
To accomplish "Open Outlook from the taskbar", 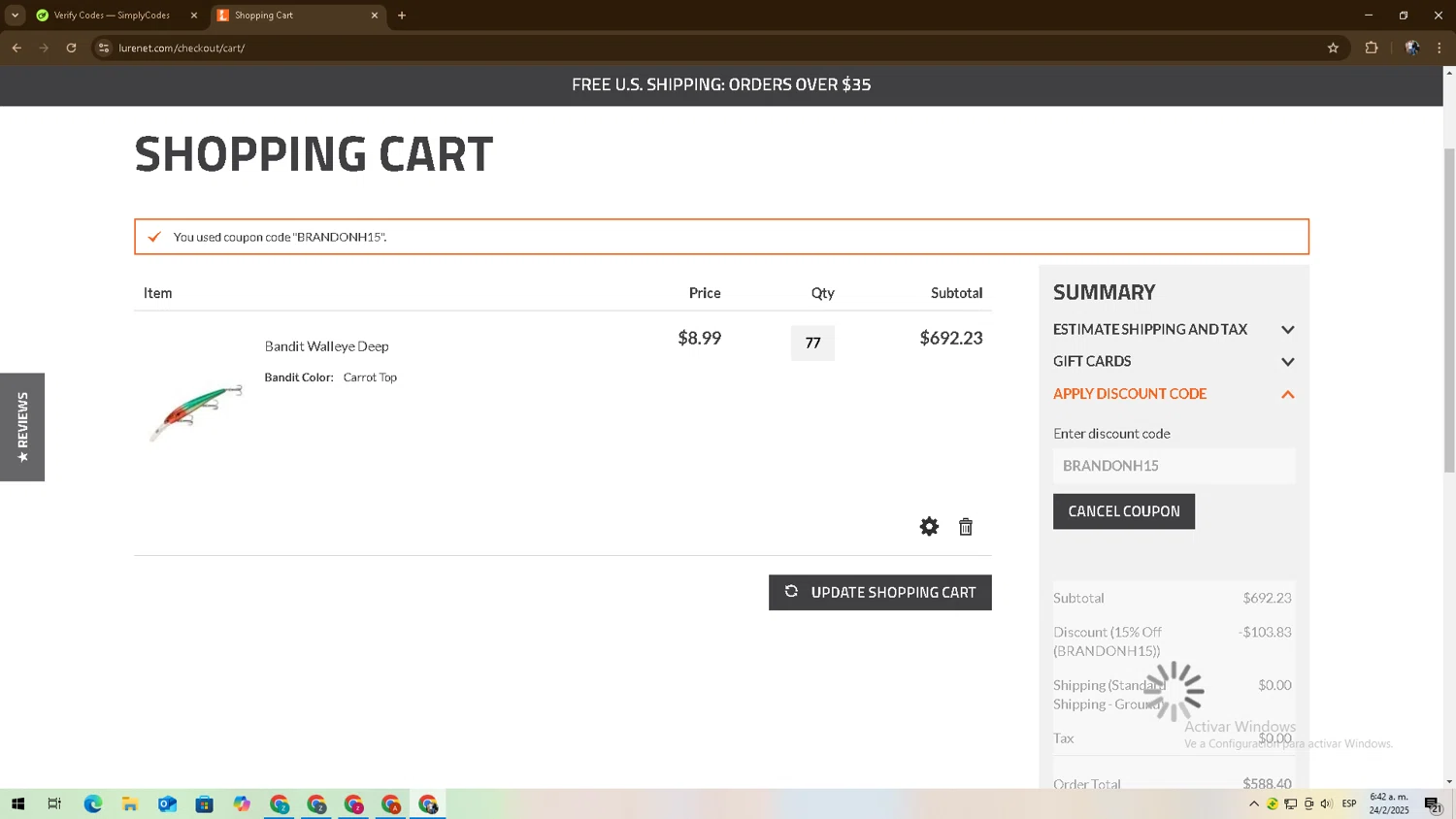I will pos(167,803).
